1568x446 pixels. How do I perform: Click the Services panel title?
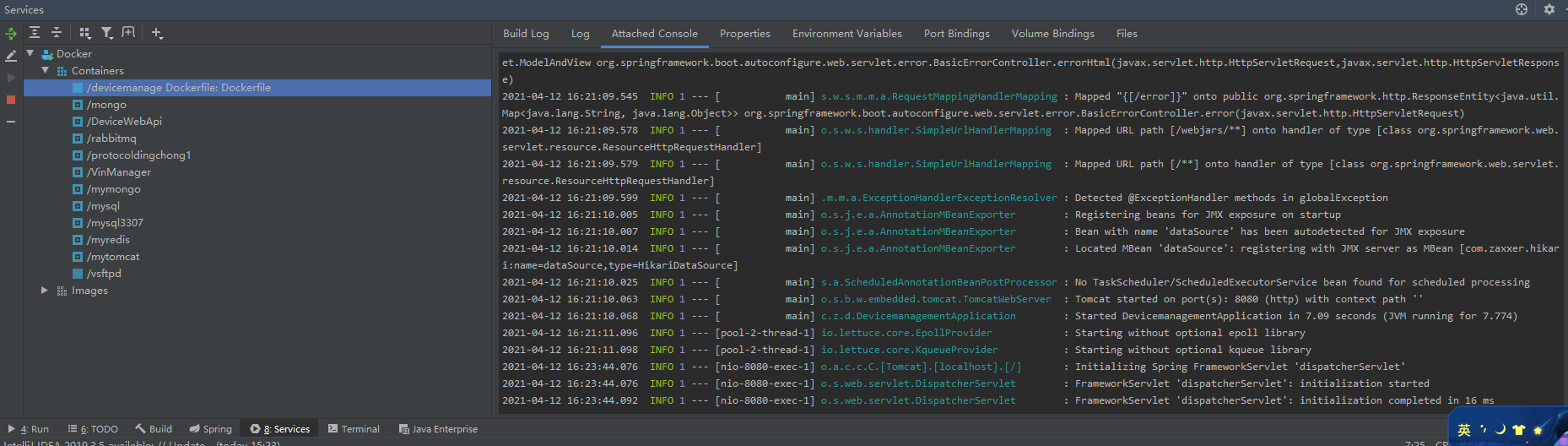[24, 9]
